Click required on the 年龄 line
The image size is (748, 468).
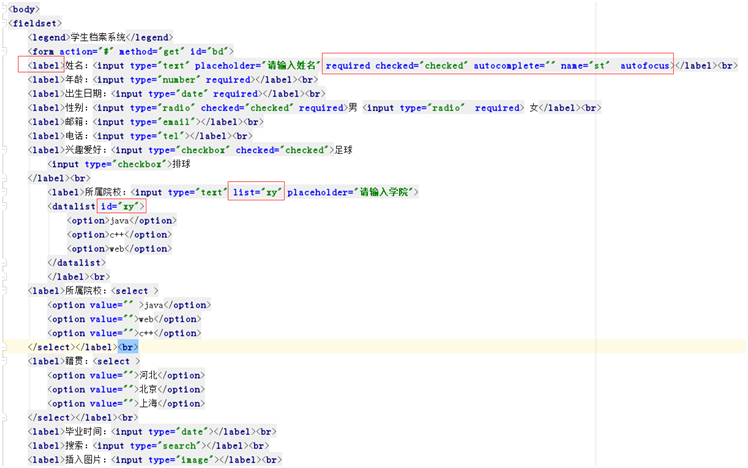228,80
